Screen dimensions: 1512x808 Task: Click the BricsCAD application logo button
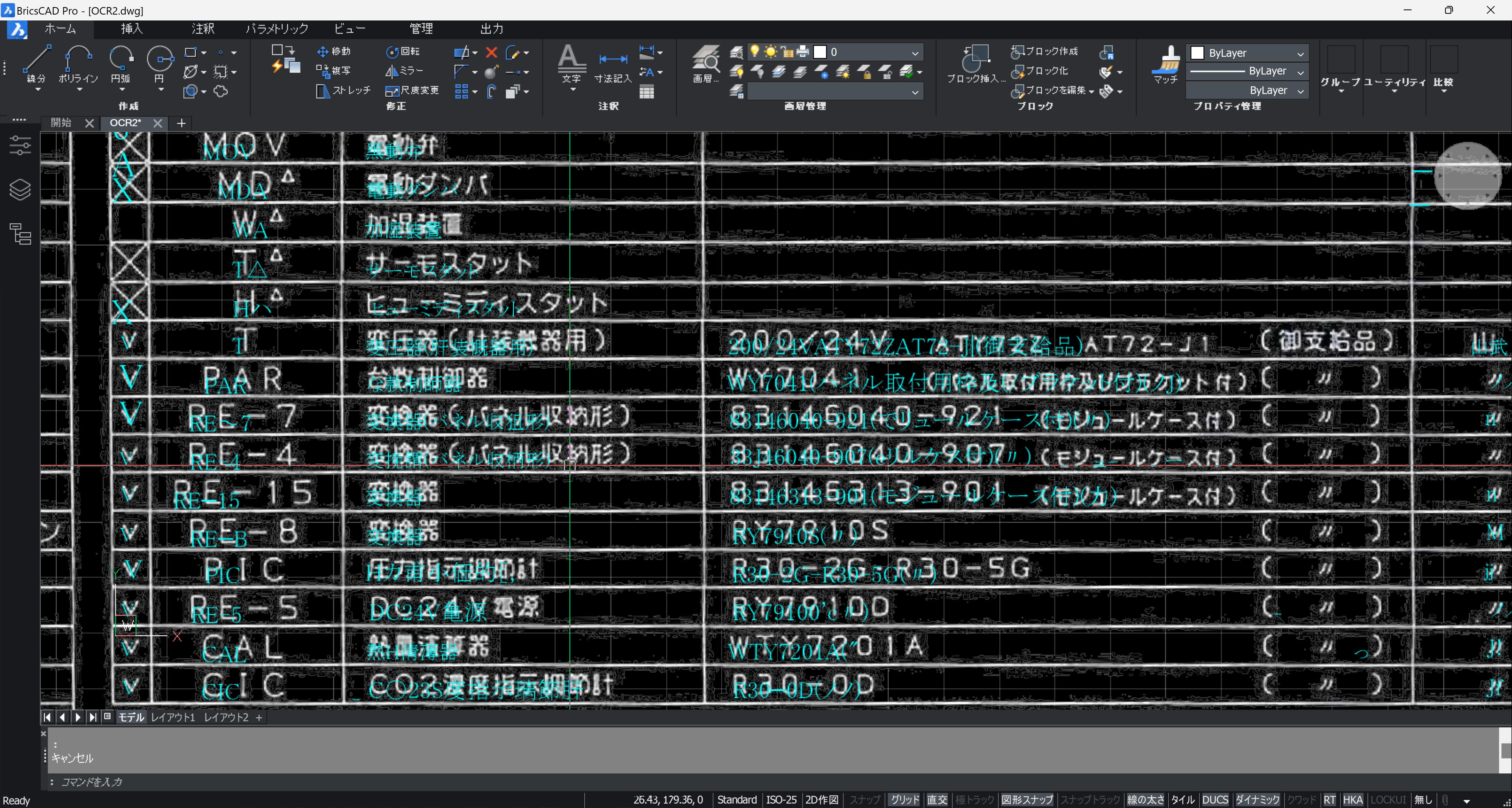pos(17,30)
